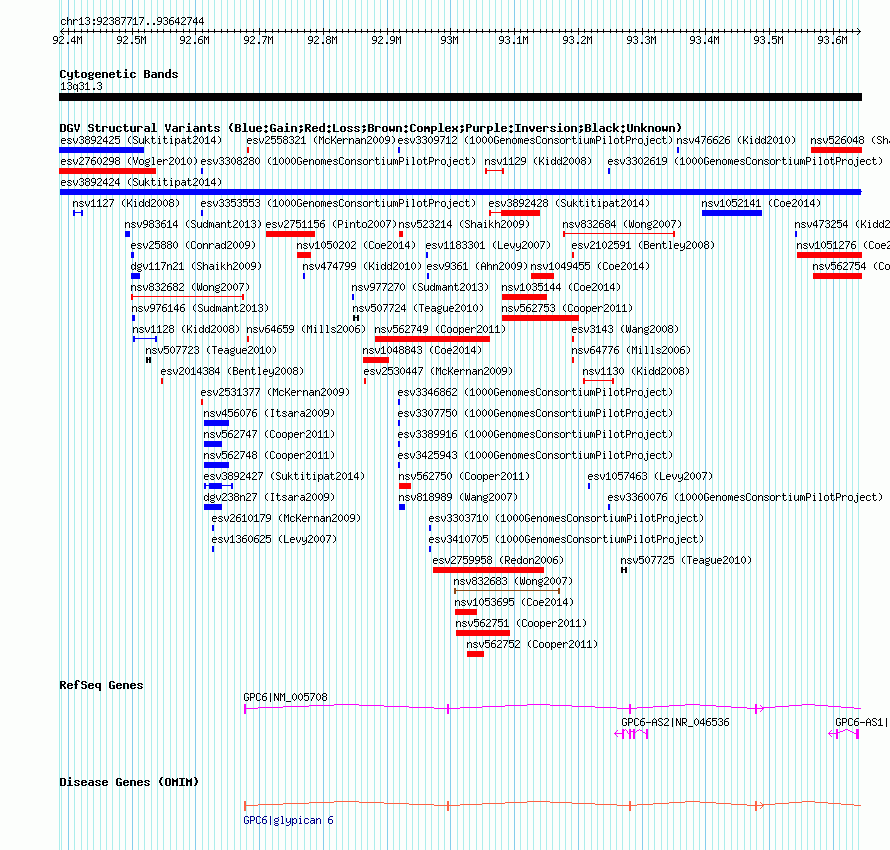
Task: Open nsv832683 (Wong2007) complex variant label
Action: pyautogui.click(x=513, y=581)
